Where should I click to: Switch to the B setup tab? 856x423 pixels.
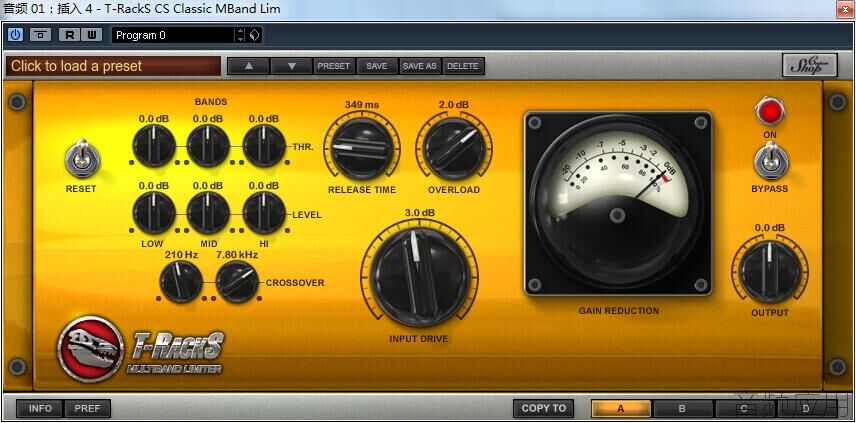point(682,408)
